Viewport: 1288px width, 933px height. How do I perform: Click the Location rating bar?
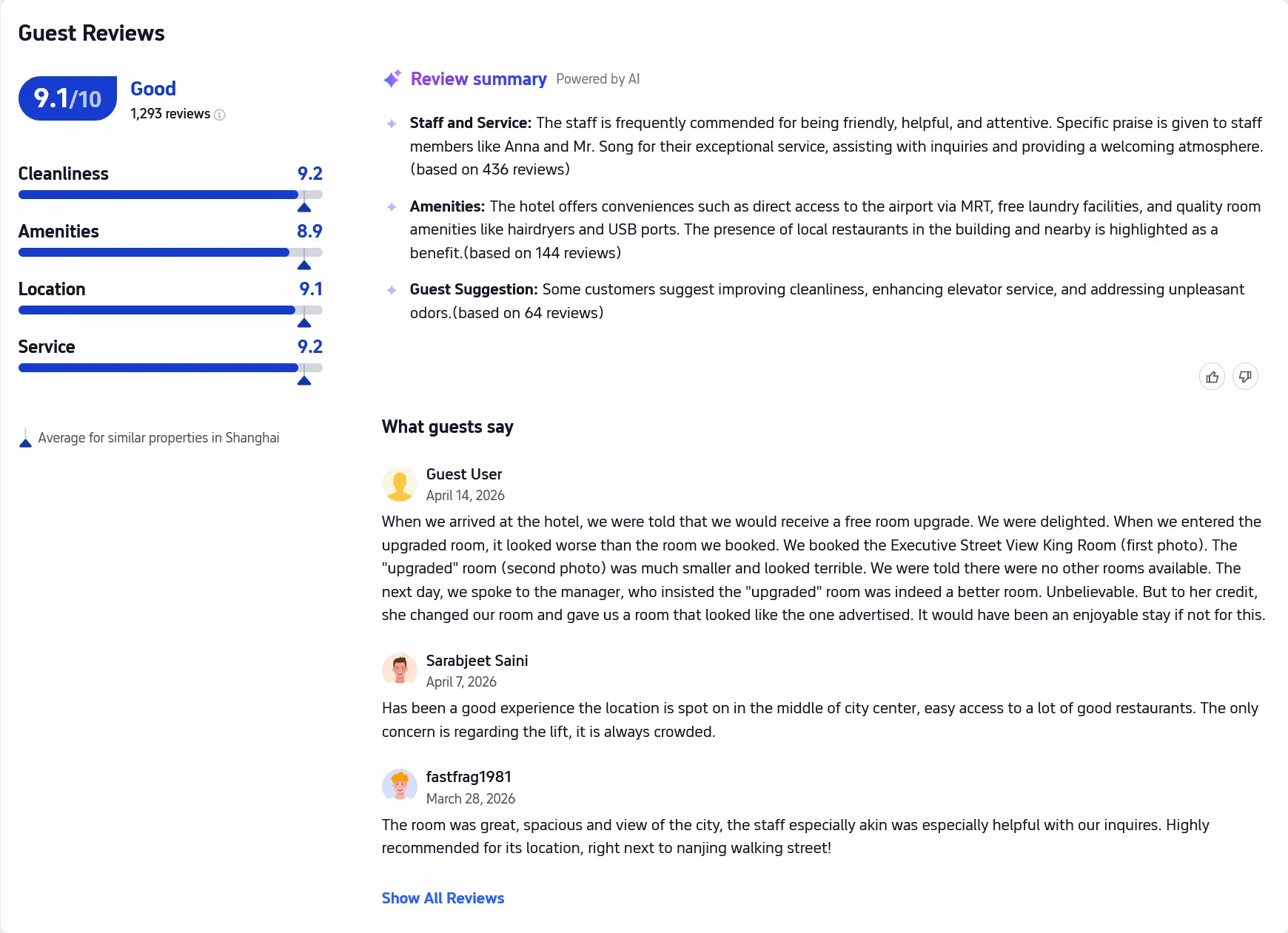[x=170, y=310]
